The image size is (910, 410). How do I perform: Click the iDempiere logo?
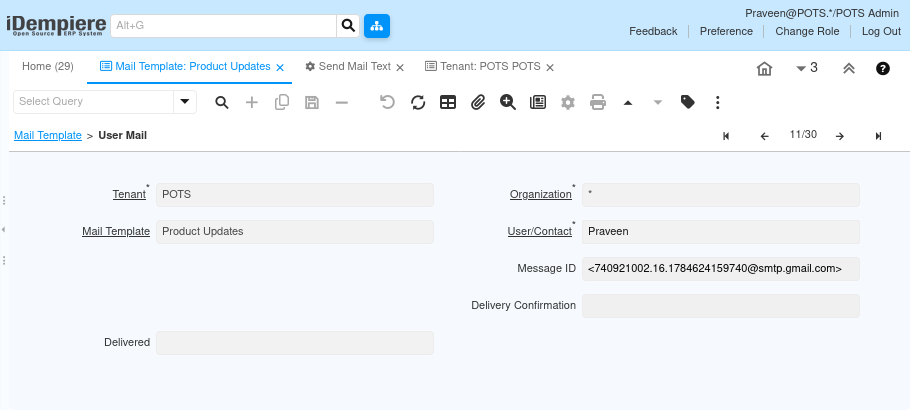tap(56, 26)
